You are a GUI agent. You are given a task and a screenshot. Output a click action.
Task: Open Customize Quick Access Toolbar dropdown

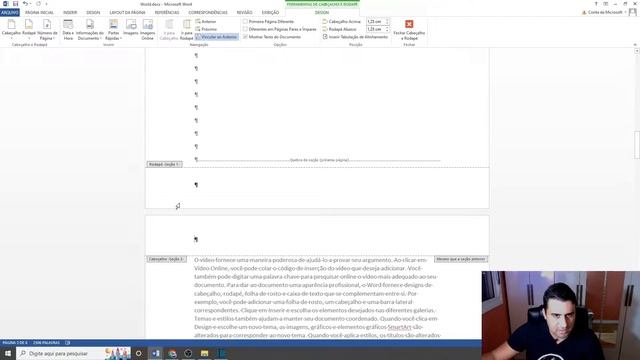coord(47,4)
